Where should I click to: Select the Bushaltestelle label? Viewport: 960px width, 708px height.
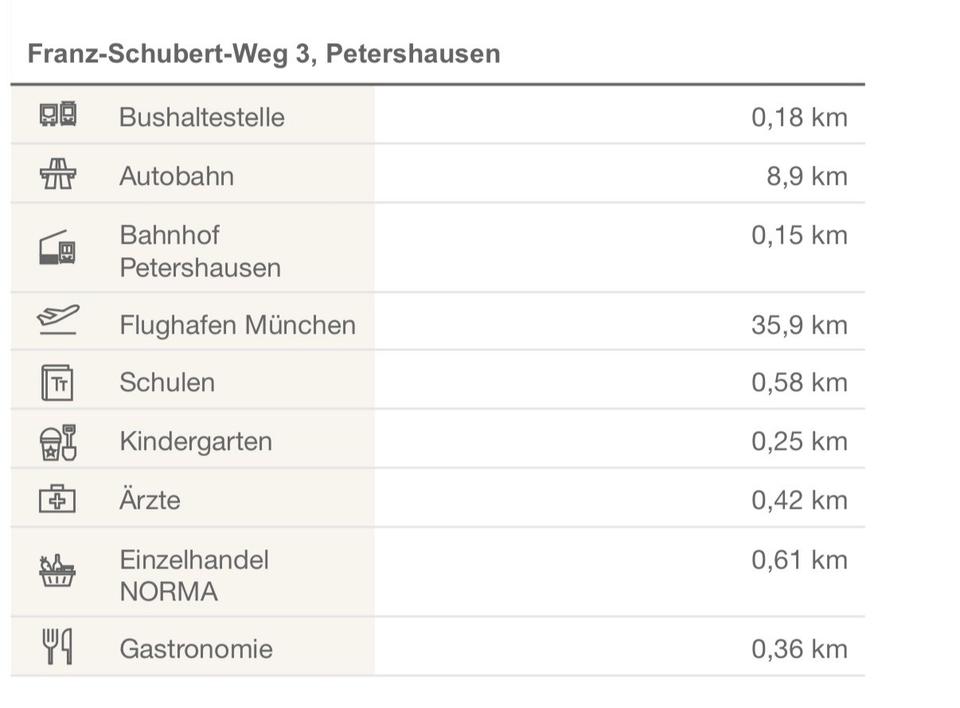coord(201,117)
